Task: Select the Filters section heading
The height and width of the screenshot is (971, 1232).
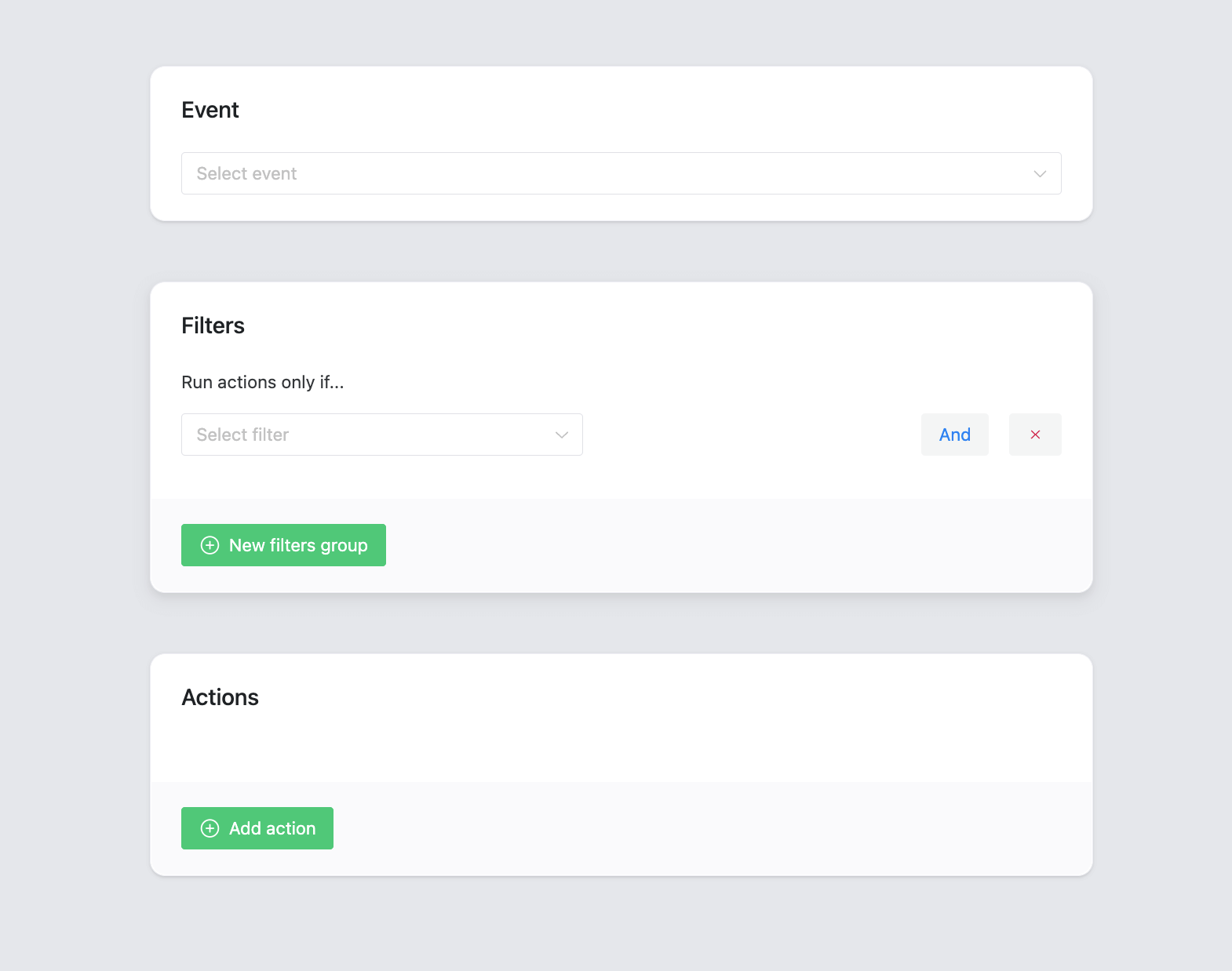Action: [213, 325]
